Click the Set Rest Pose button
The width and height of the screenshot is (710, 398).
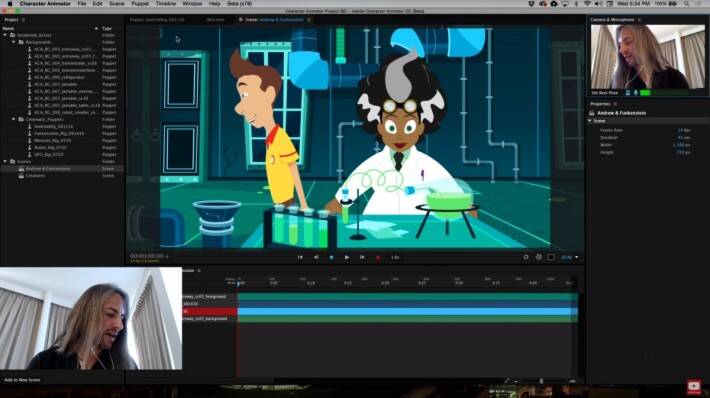click(x=604, y=93)
